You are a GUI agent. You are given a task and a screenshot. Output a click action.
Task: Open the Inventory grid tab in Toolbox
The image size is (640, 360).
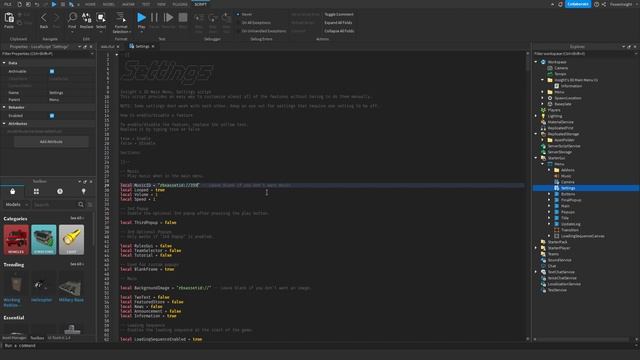point(36,191)
